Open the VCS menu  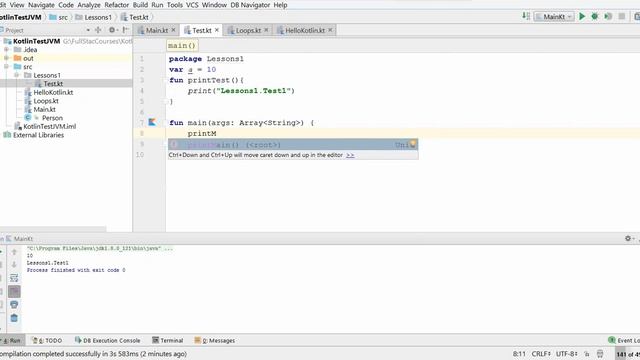click(192, 5)
